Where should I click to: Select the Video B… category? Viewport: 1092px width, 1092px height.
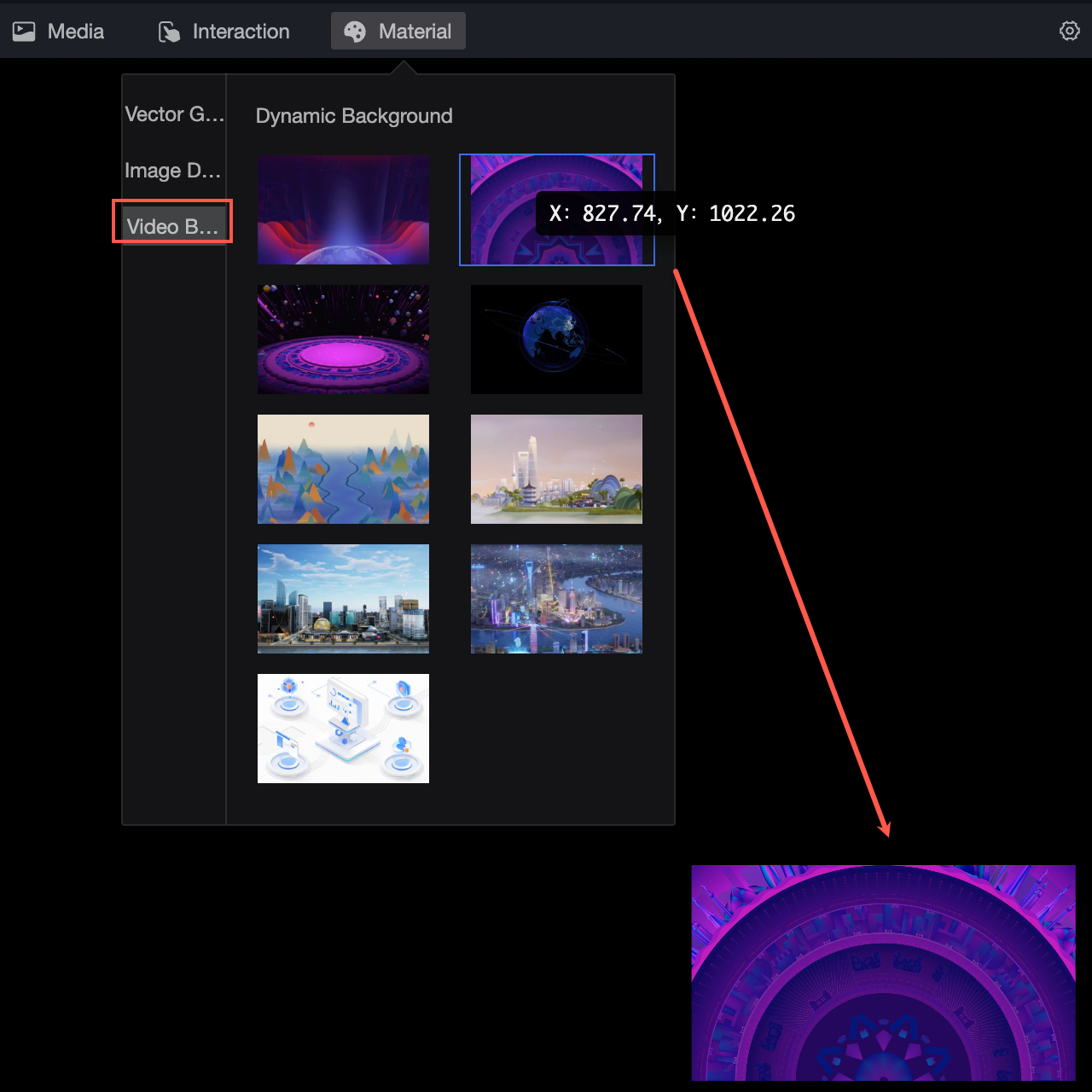tap(173, 226)
